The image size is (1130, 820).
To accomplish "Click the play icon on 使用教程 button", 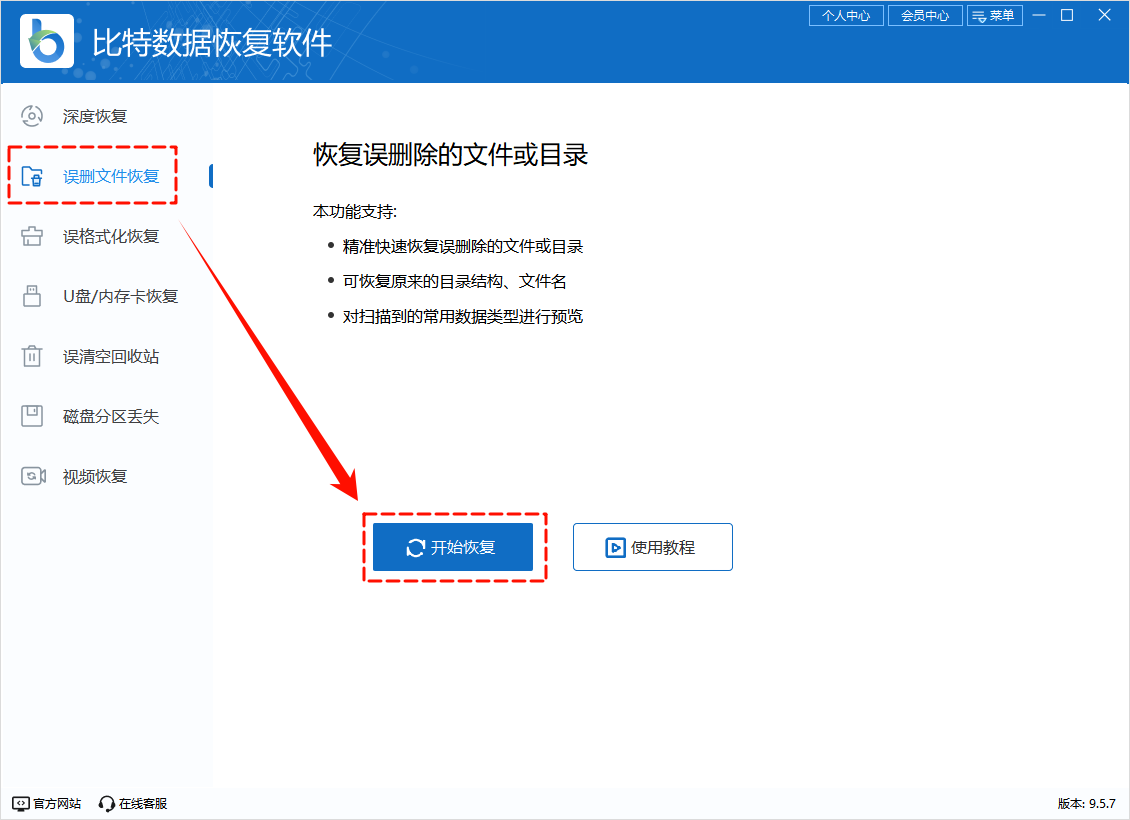I will coord(615,548).
